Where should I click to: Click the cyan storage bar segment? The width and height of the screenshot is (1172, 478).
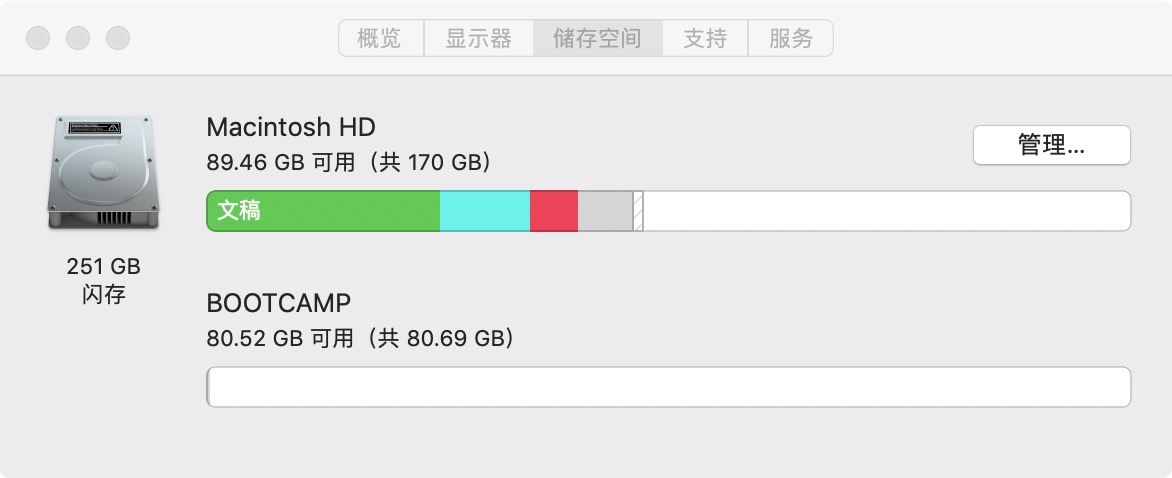coord(484,211)
